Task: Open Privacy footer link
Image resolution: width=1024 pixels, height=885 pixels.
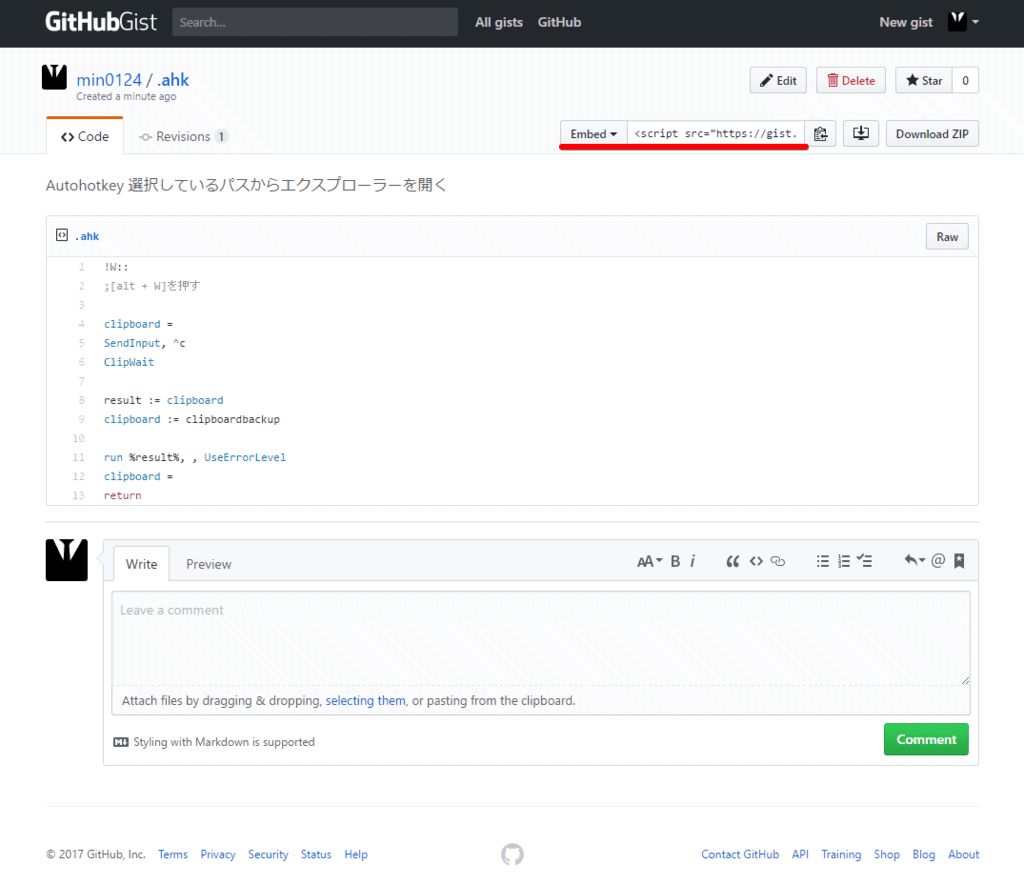Action: [x=217, y=854]
